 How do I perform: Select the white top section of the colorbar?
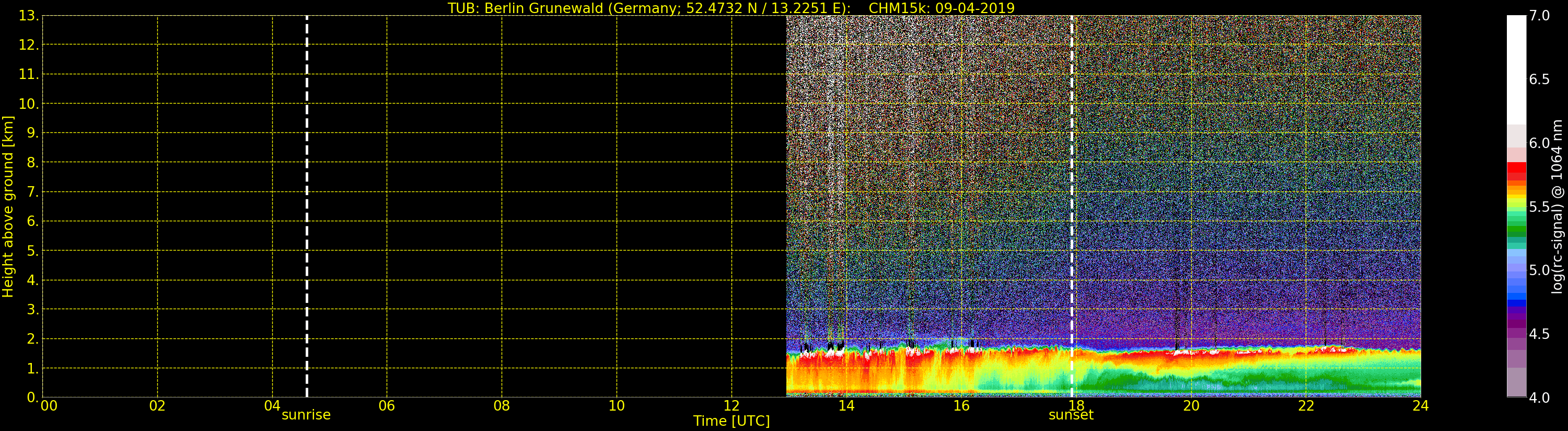[1516, 67]
